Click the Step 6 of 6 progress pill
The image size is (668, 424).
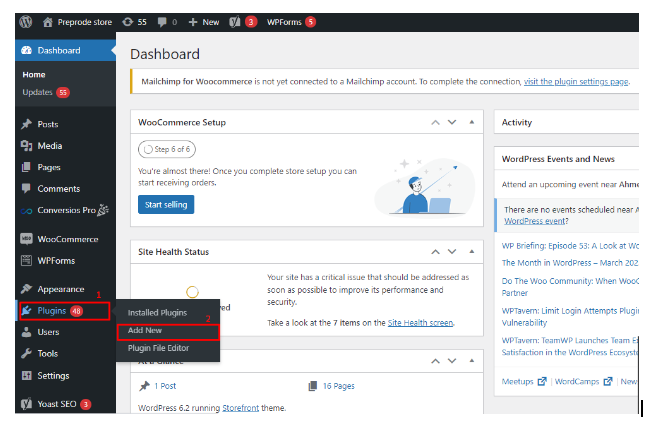coord(167,149)
